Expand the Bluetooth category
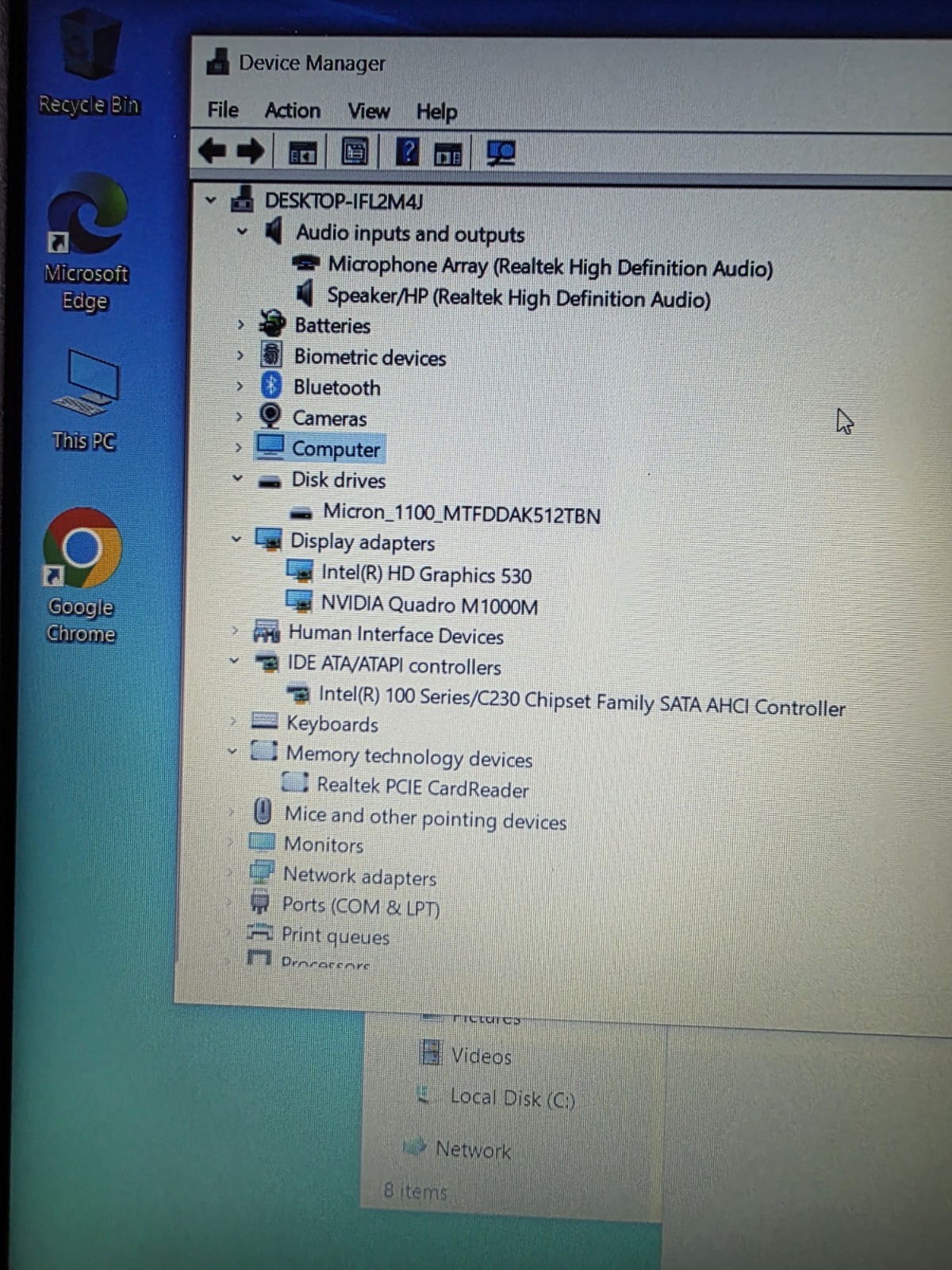The width and height of the screenshot is (952, 1270). click(240, 386)
